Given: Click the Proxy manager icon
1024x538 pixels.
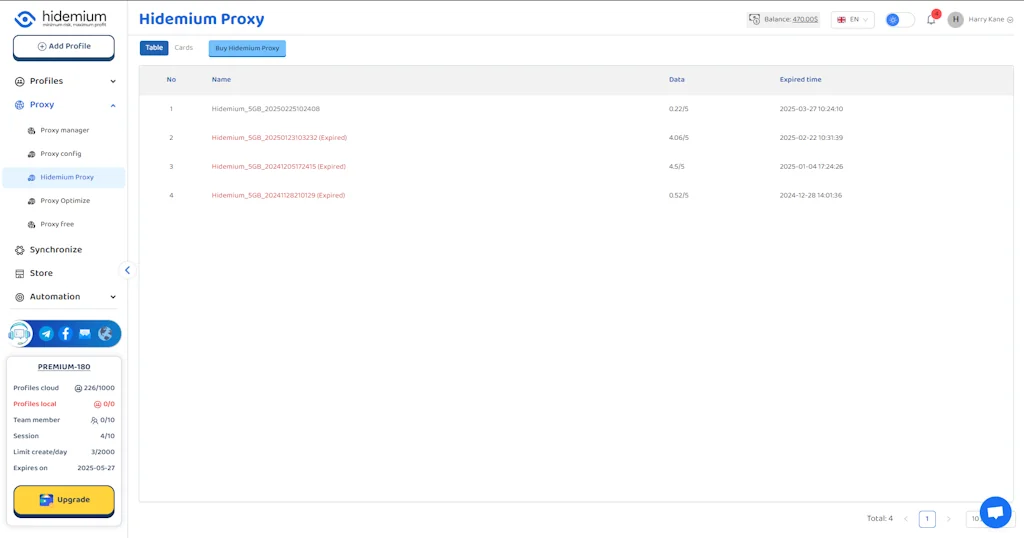Looking at the screenshot, I should (x=31, y=131).
